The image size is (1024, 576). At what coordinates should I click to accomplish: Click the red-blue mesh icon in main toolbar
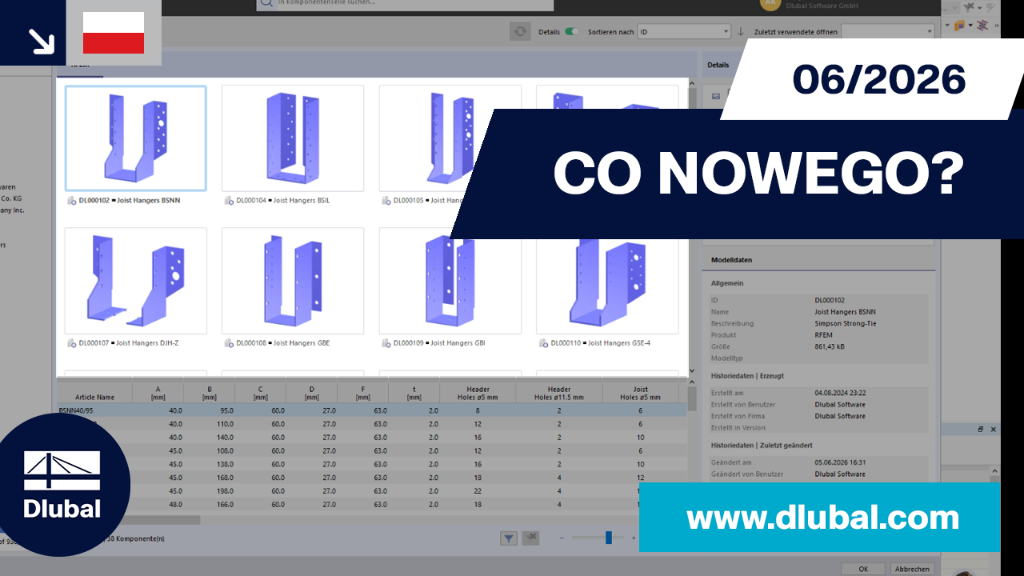pos(982,25)
